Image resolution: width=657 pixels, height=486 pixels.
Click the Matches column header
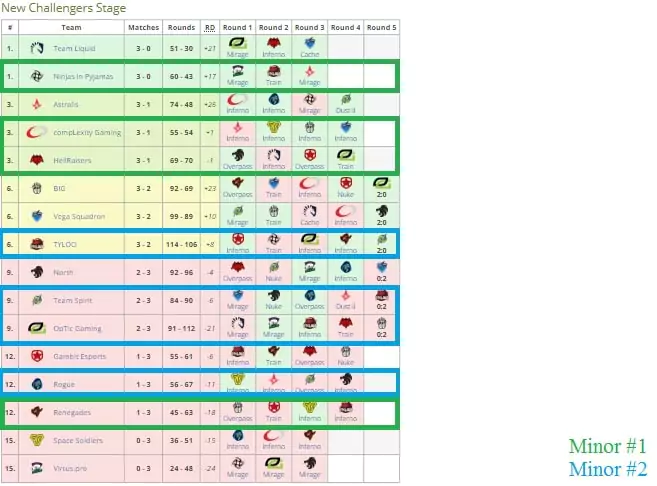pos(143,27)
